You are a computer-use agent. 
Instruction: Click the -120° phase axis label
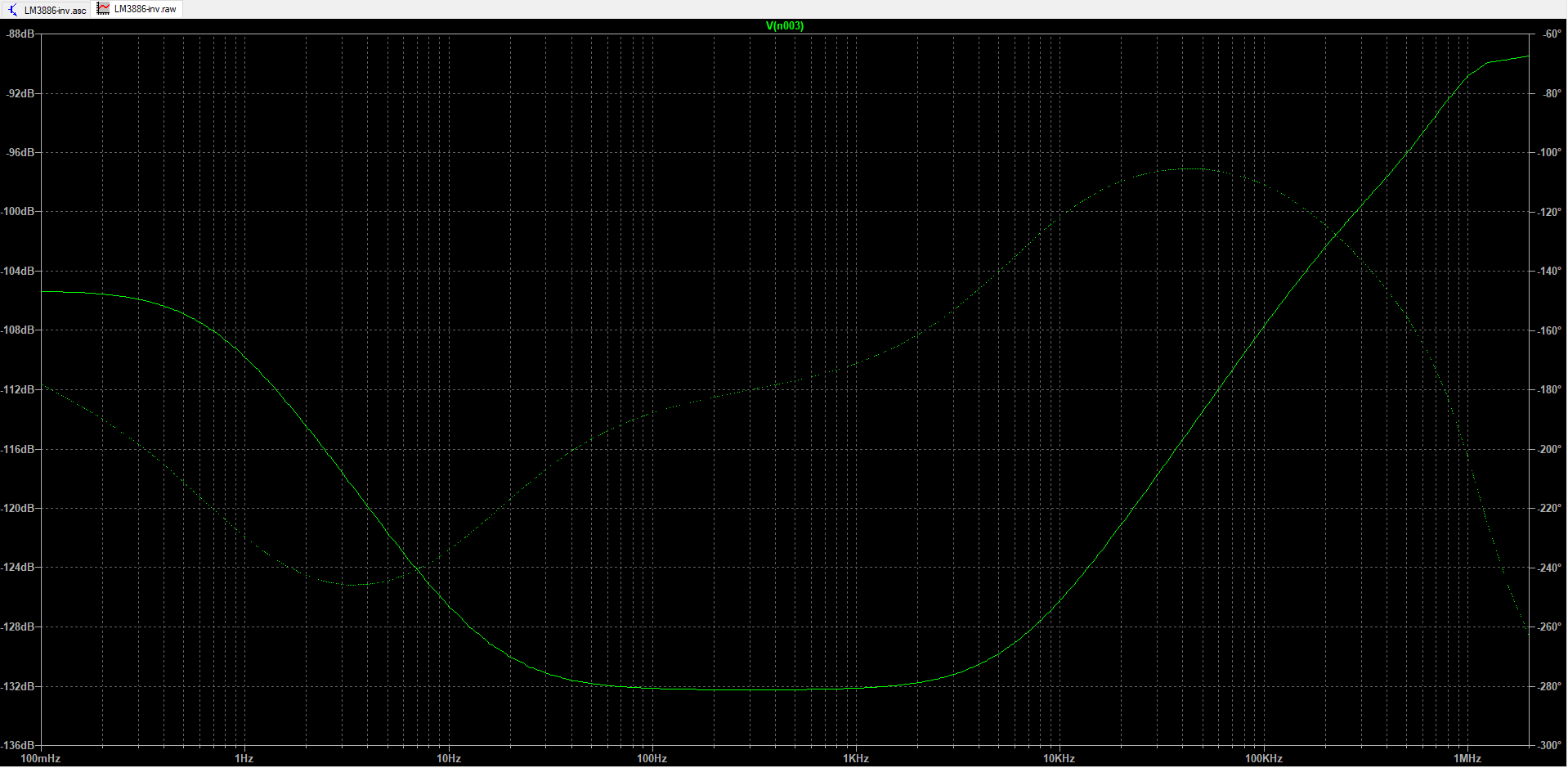1549,212
